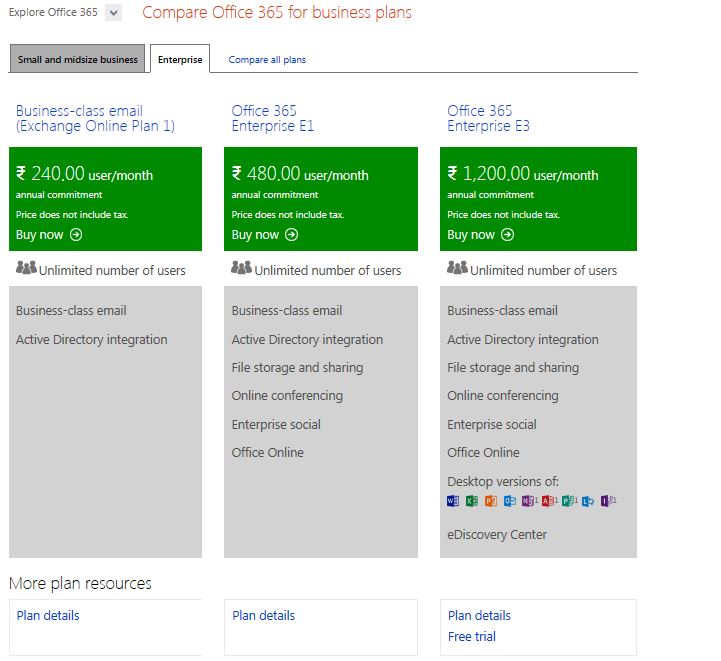Image resolution: width=721 pixels, height=661 pixels.
Task: Click the Lync desktop app icon
Action: tap(588, 501)
